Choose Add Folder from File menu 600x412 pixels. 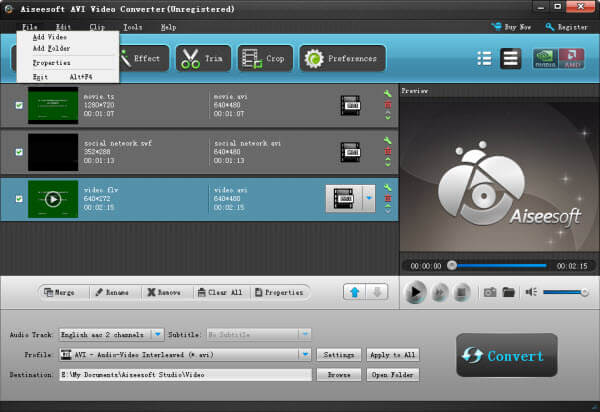click(68, 48)
